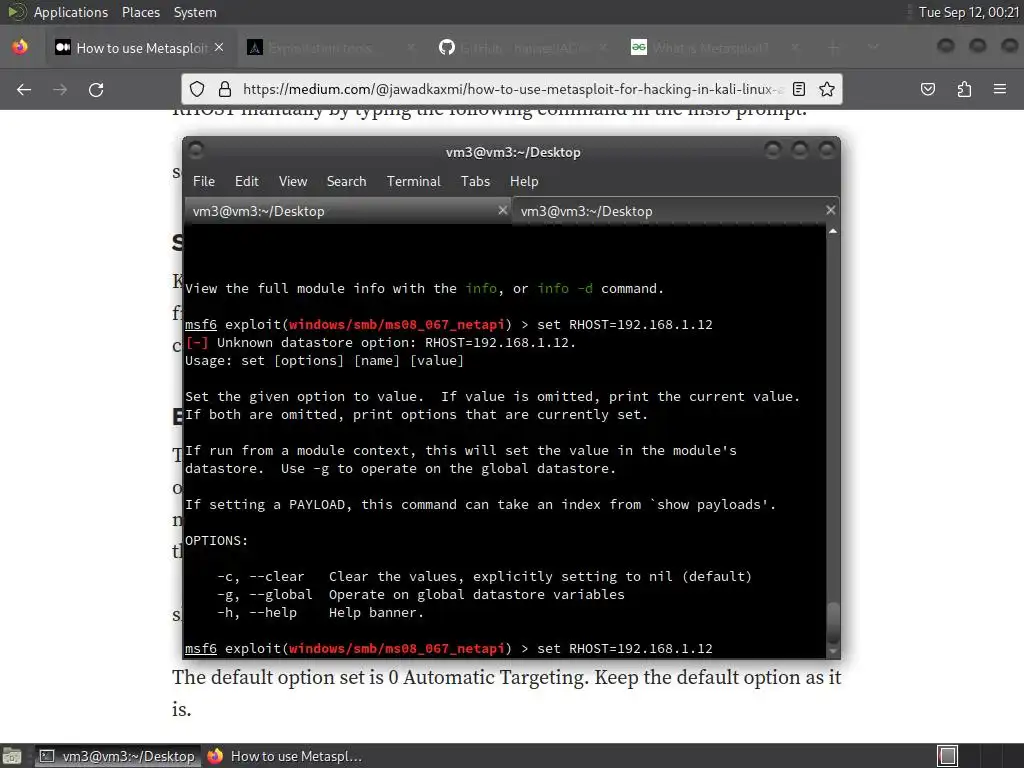This screenshot has height=768, width=1024.
Task: Open the System menu in the top panel
Action: coord(195,12)
